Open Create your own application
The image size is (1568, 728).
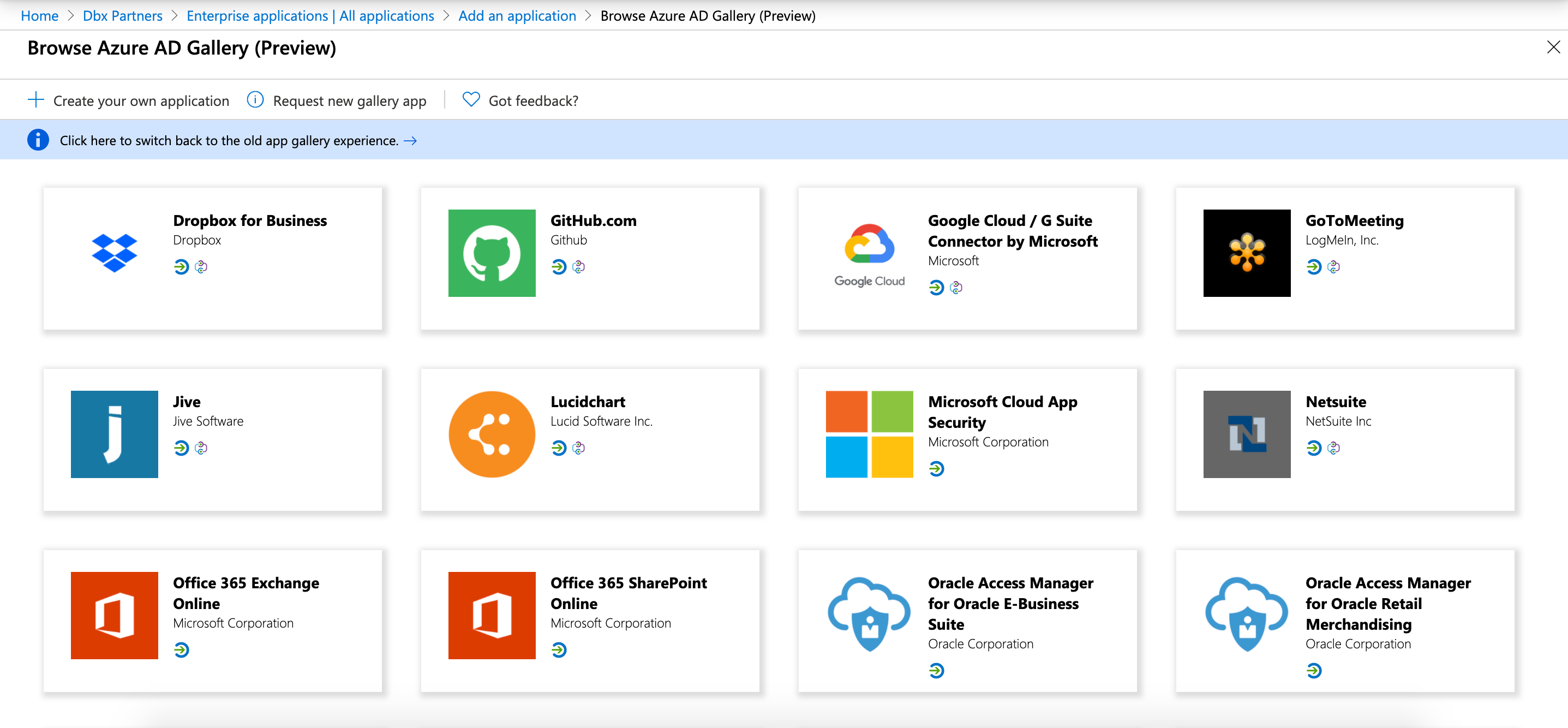[141, 100]
